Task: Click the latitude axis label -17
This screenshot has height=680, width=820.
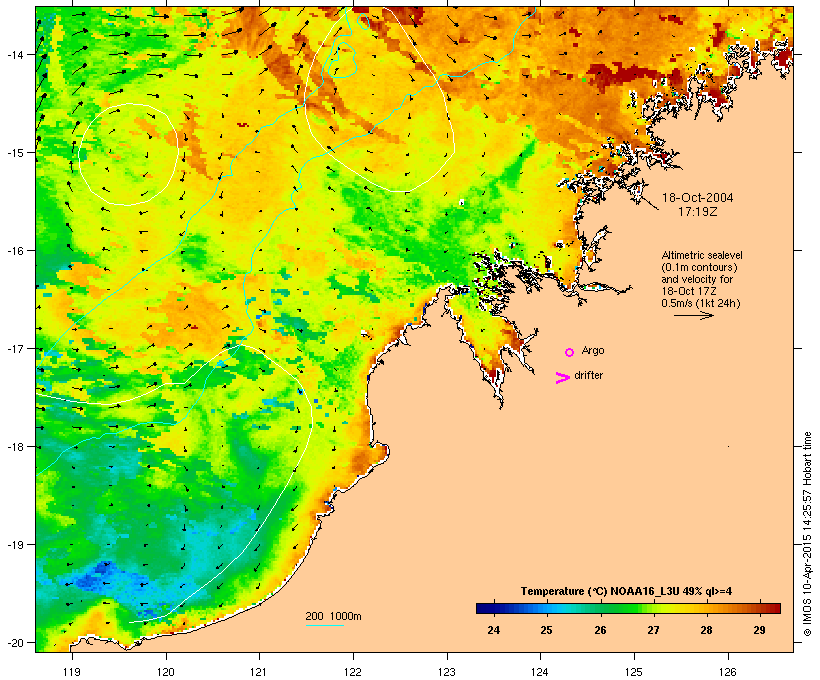Action: [x=14, y=349]
